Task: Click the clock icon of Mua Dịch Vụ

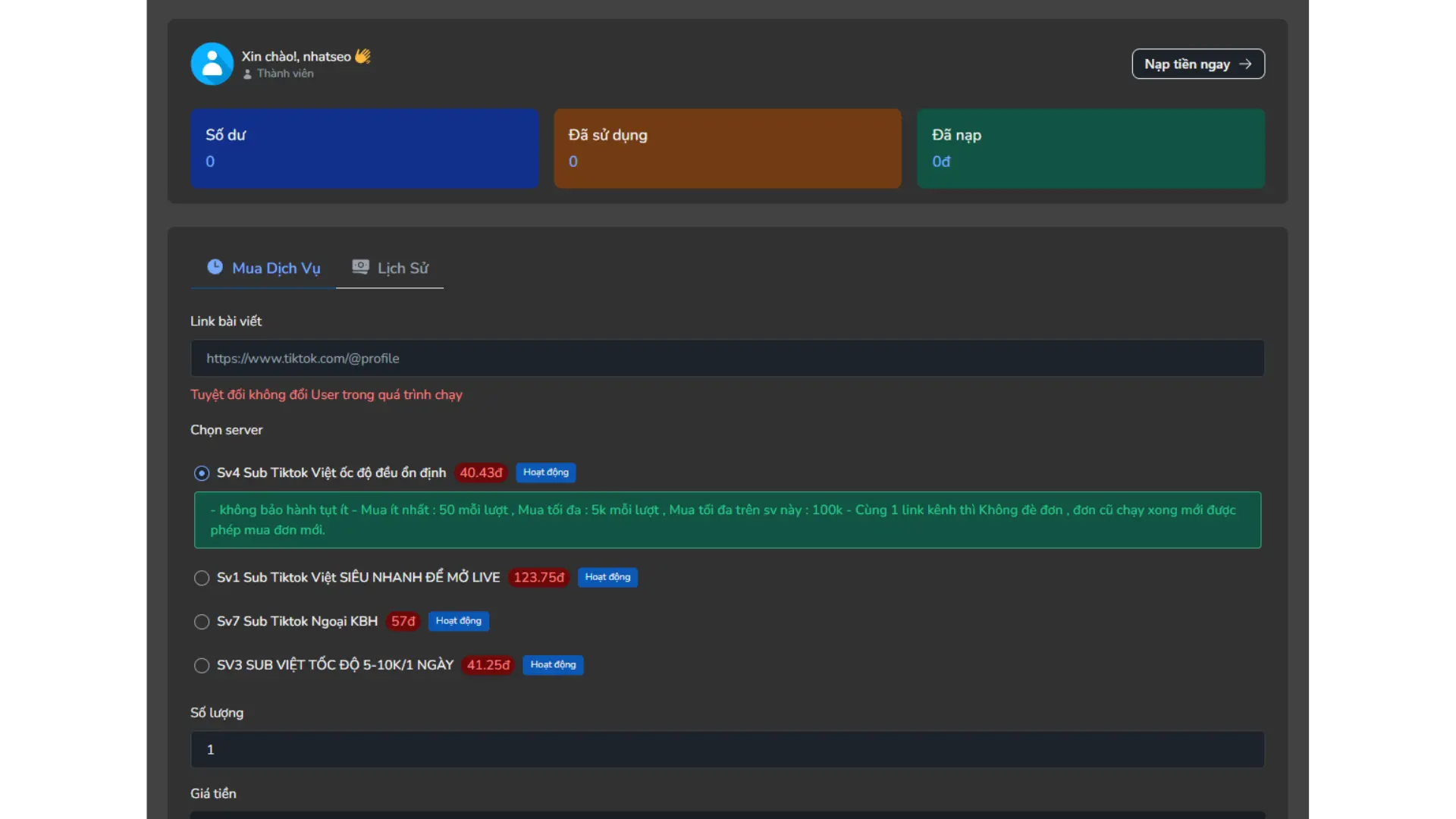Action: tap(215, 267)
